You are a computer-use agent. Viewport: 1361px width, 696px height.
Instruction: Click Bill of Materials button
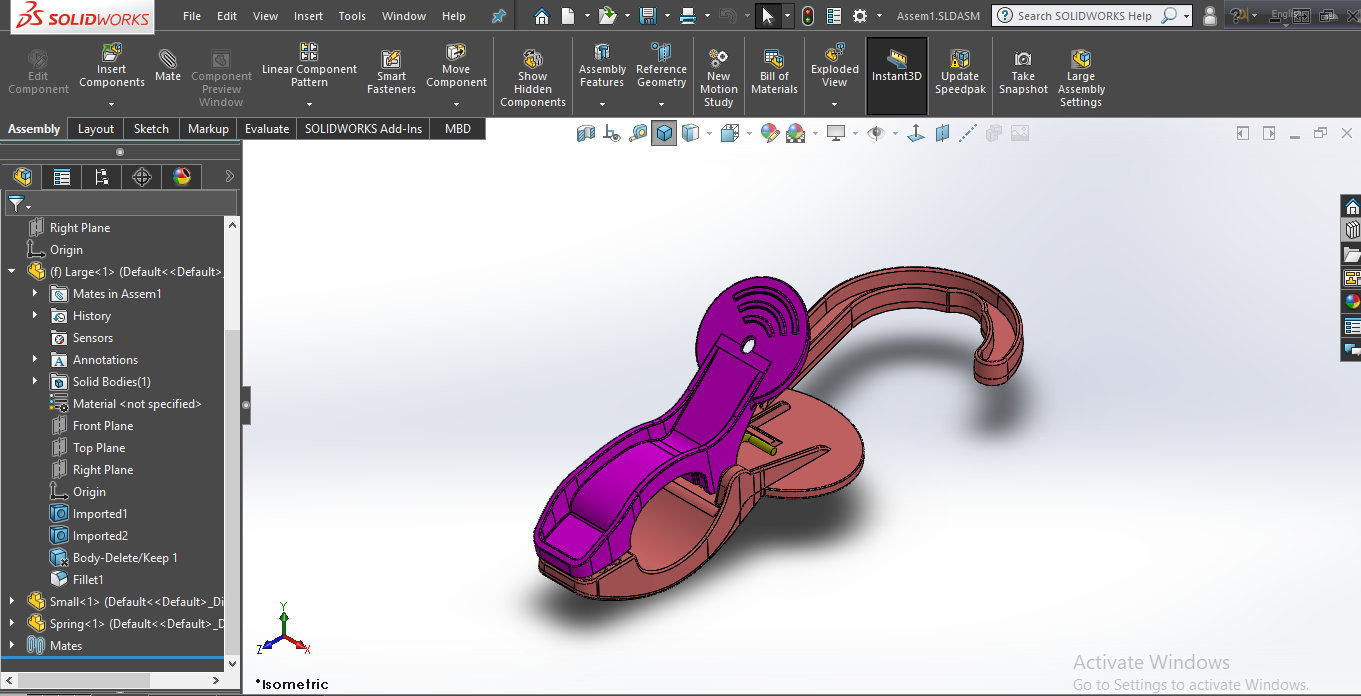774,72
